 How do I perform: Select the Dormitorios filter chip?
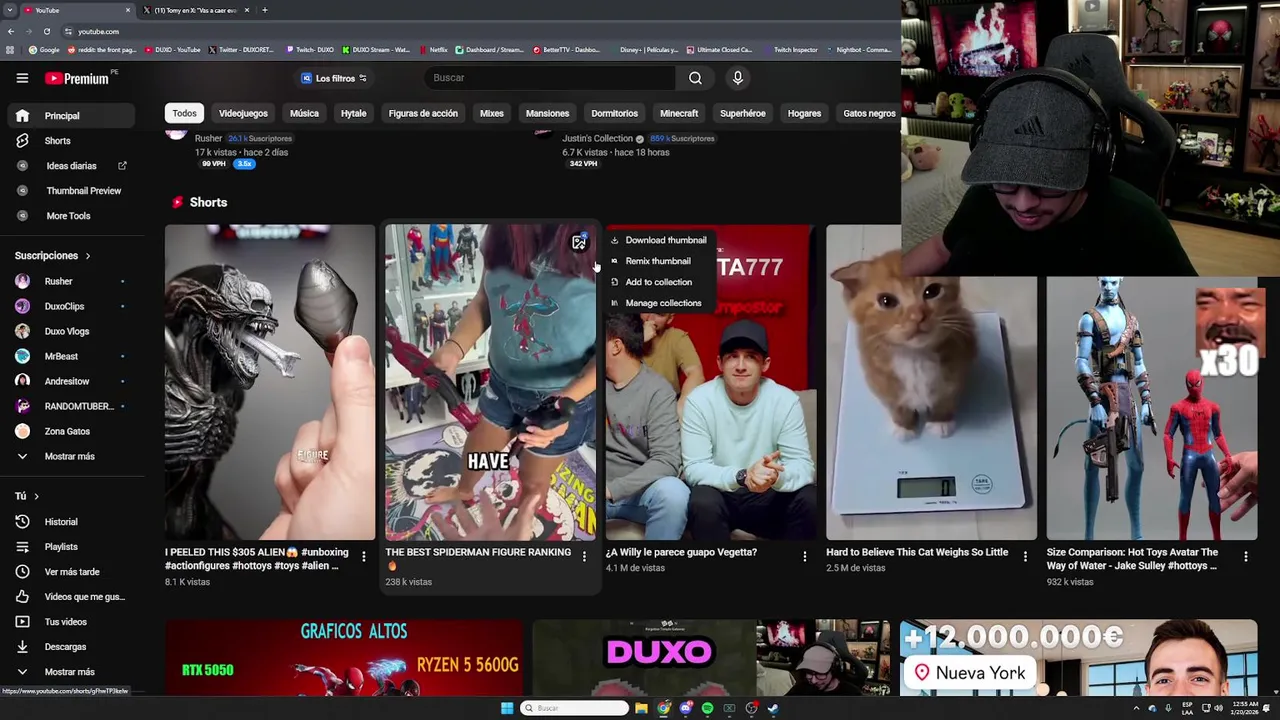(x=614, y=113)
